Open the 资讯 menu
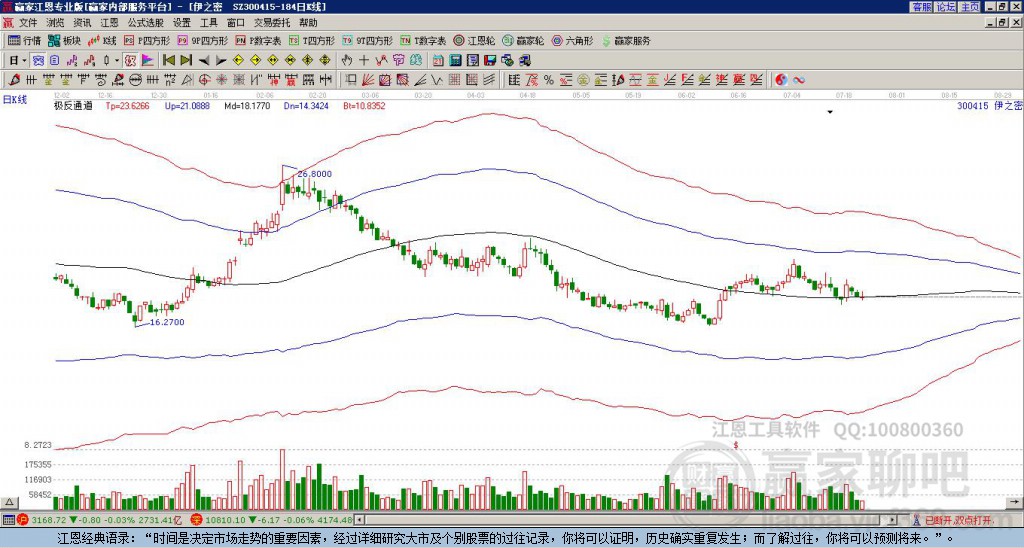1024x548 pixels. coord(82,23)
